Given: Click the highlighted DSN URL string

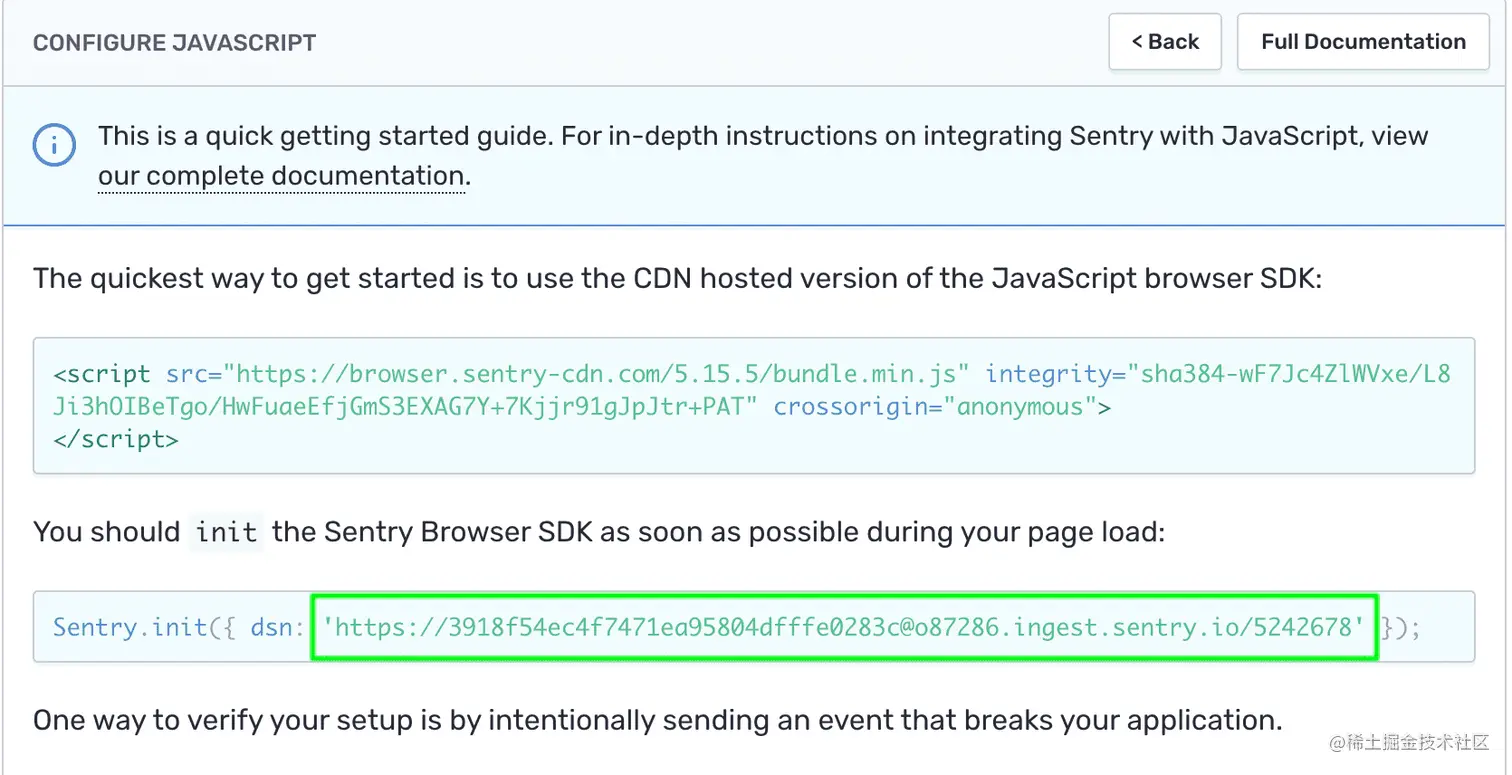Looking at the screenshot, I should click(844, 628).
